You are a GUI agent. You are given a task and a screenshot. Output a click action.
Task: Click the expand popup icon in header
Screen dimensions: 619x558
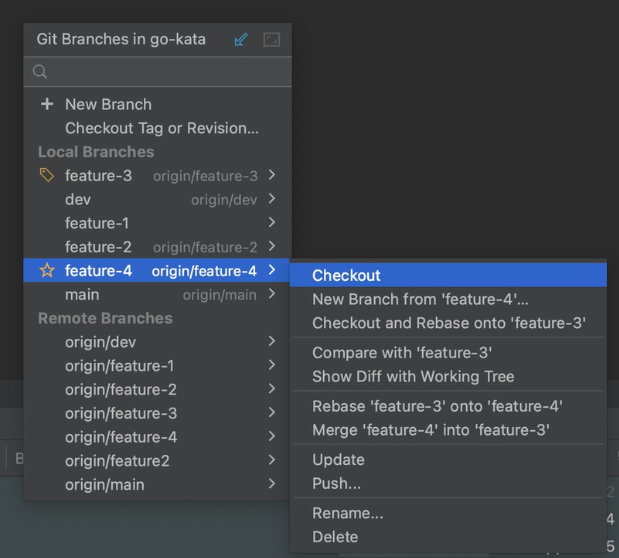[x=271, y=40]
